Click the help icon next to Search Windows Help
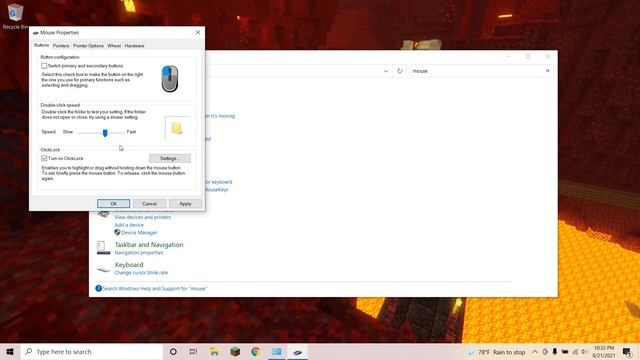The width and height of the screenshot is (640, 360). click(x=98, y=289)
